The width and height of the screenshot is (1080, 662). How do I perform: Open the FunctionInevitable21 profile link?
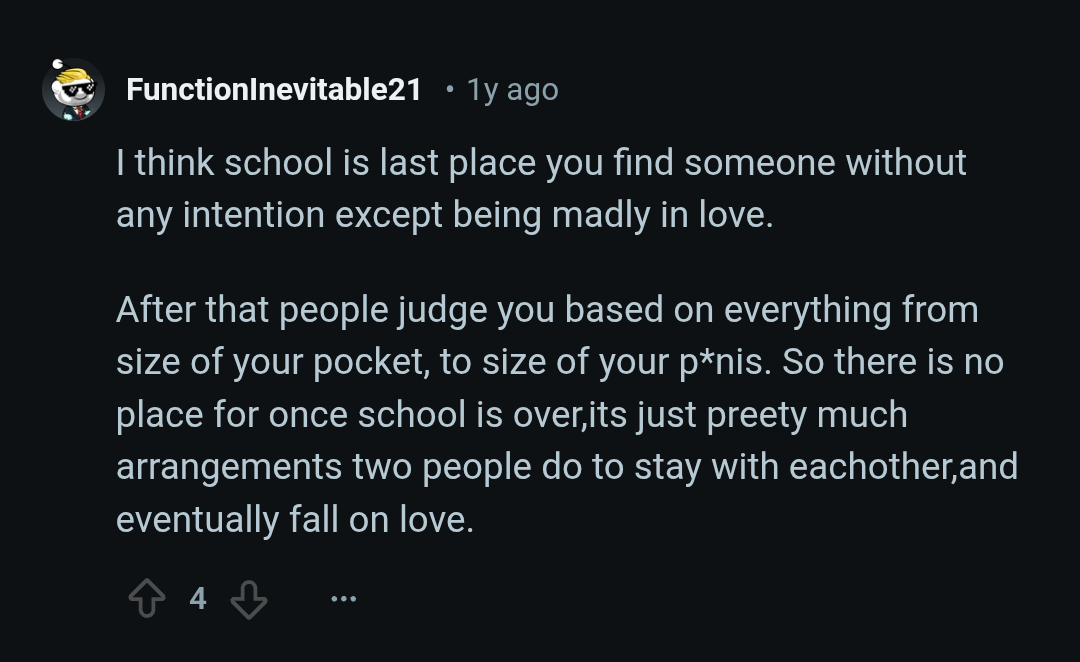pyautogui.click(x=274, y=90)
